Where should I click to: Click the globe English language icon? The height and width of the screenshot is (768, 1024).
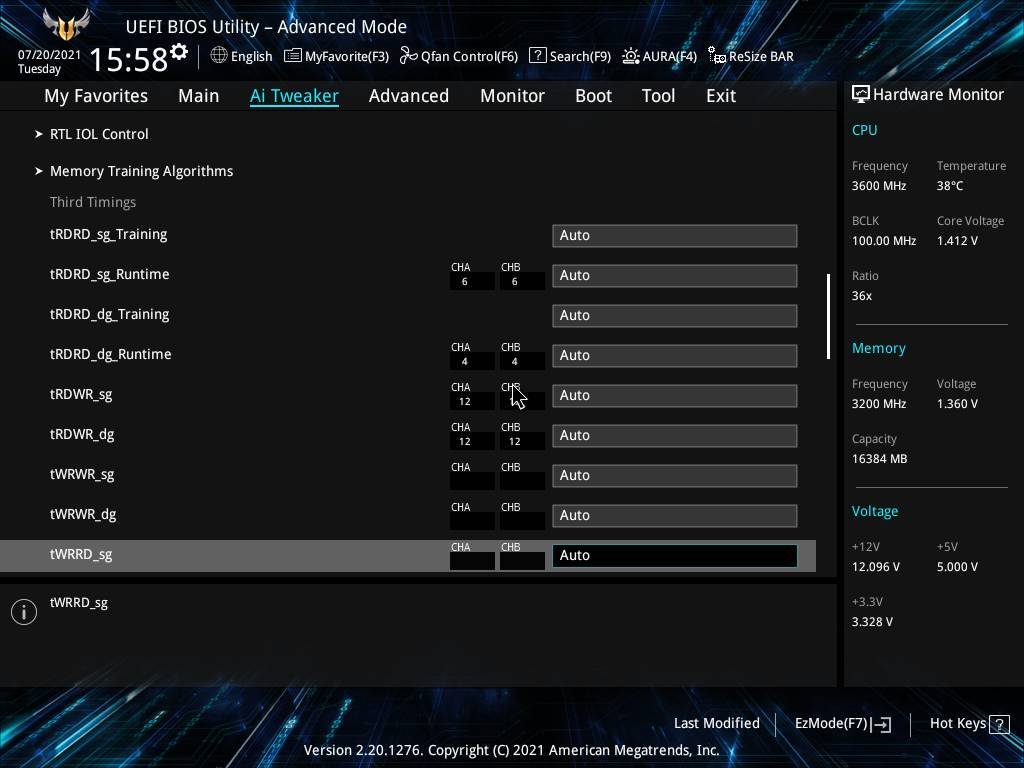tap(219, 56)
